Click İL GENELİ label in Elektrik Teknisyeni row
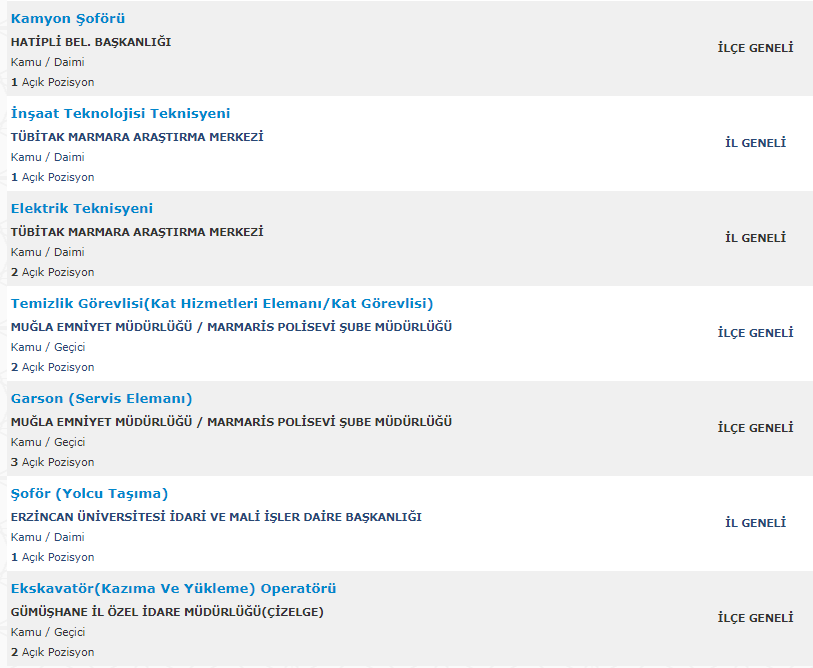The width and height of the screenshot is (813, 668). pyautogui.click(x=755, y=238)
